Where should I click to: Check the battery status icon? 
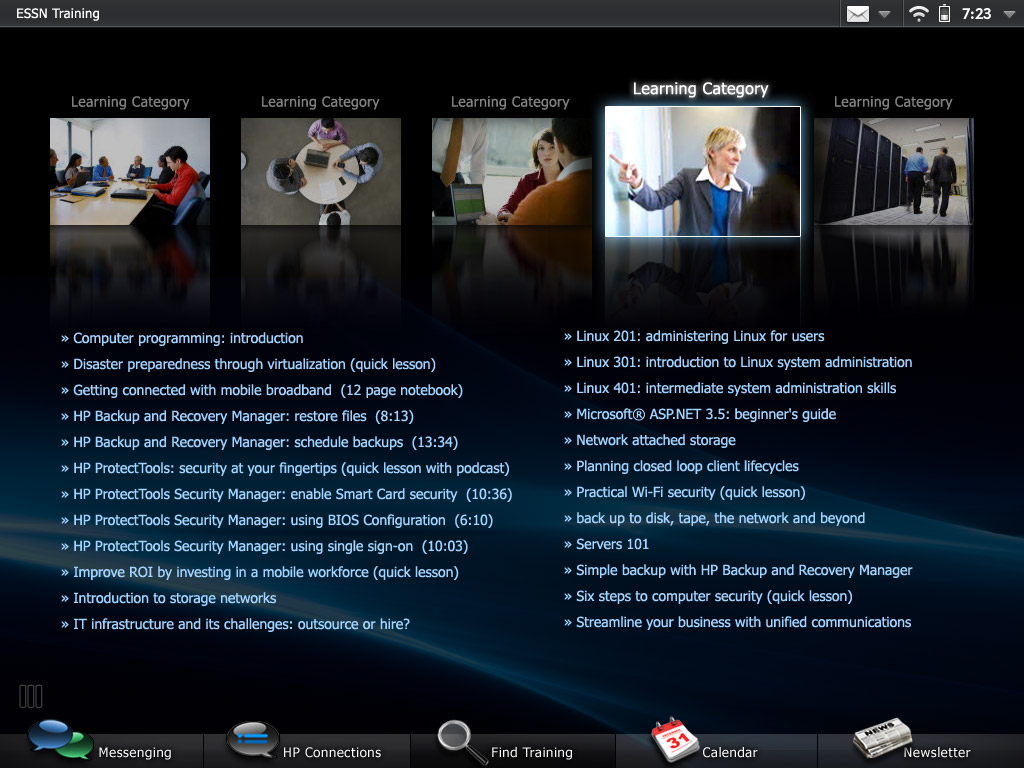944,14
